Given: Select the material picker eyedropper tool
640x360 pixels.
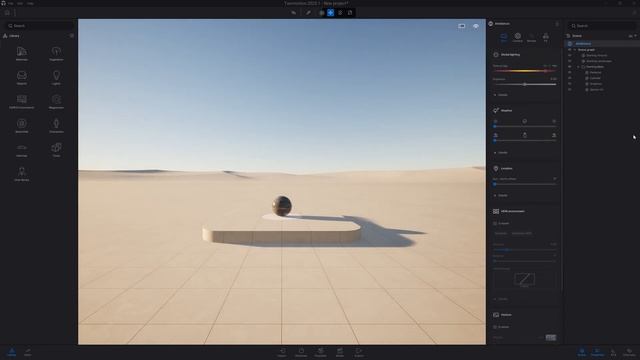Looking at the screenshot, I should pos(308,13).
